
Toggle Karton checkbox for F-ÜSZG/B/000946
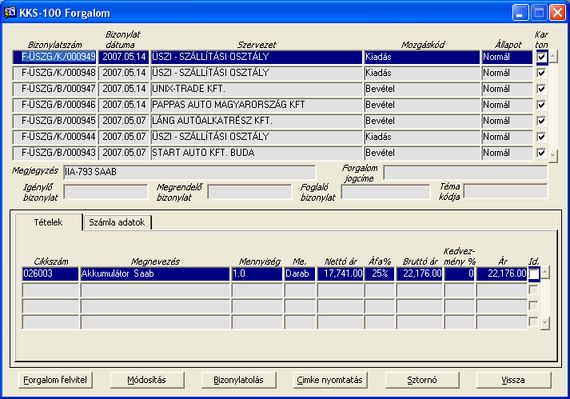(542, 105)
